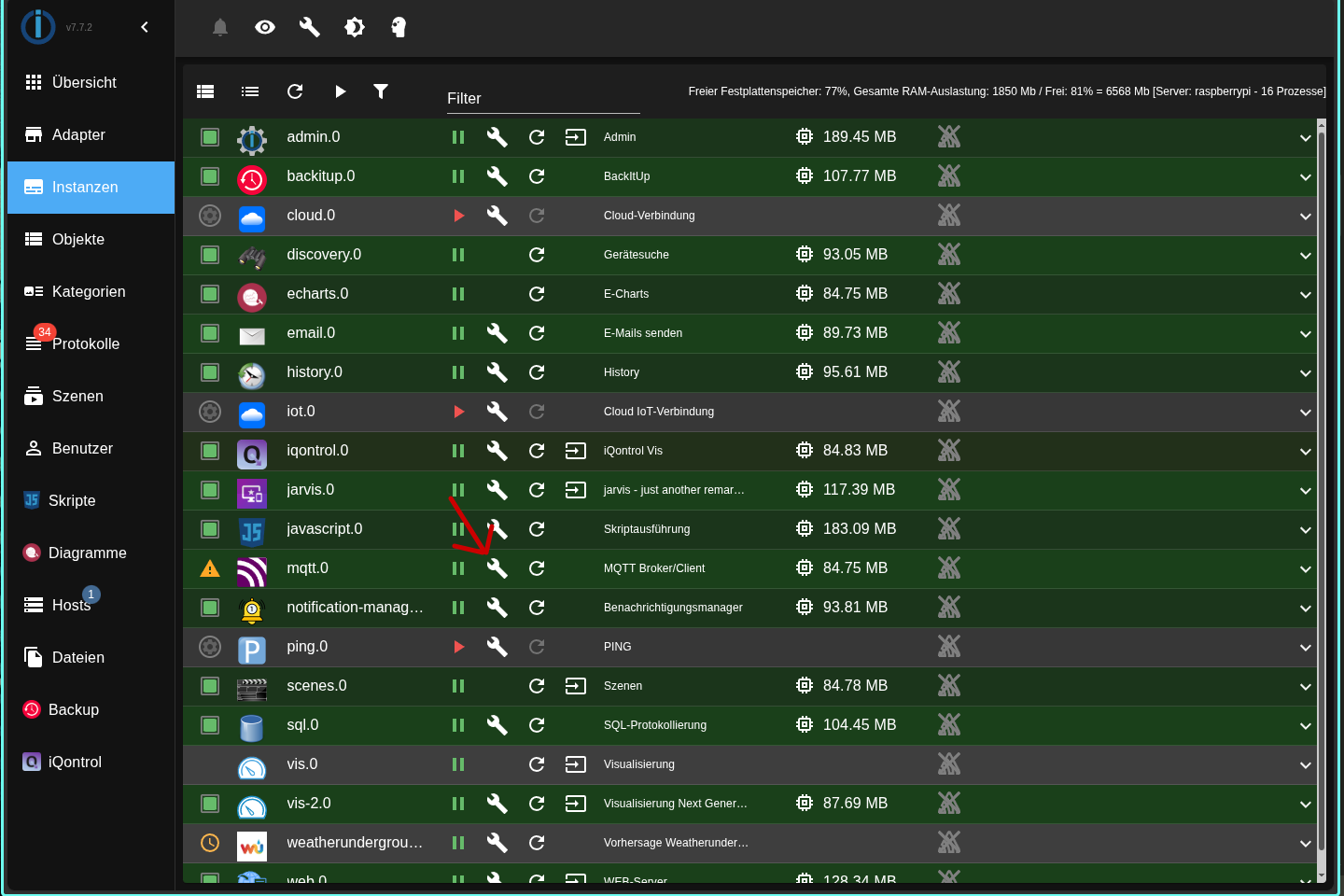1344x896 pixels.
Task: Open the Adapter page
Action: (78, 135)
